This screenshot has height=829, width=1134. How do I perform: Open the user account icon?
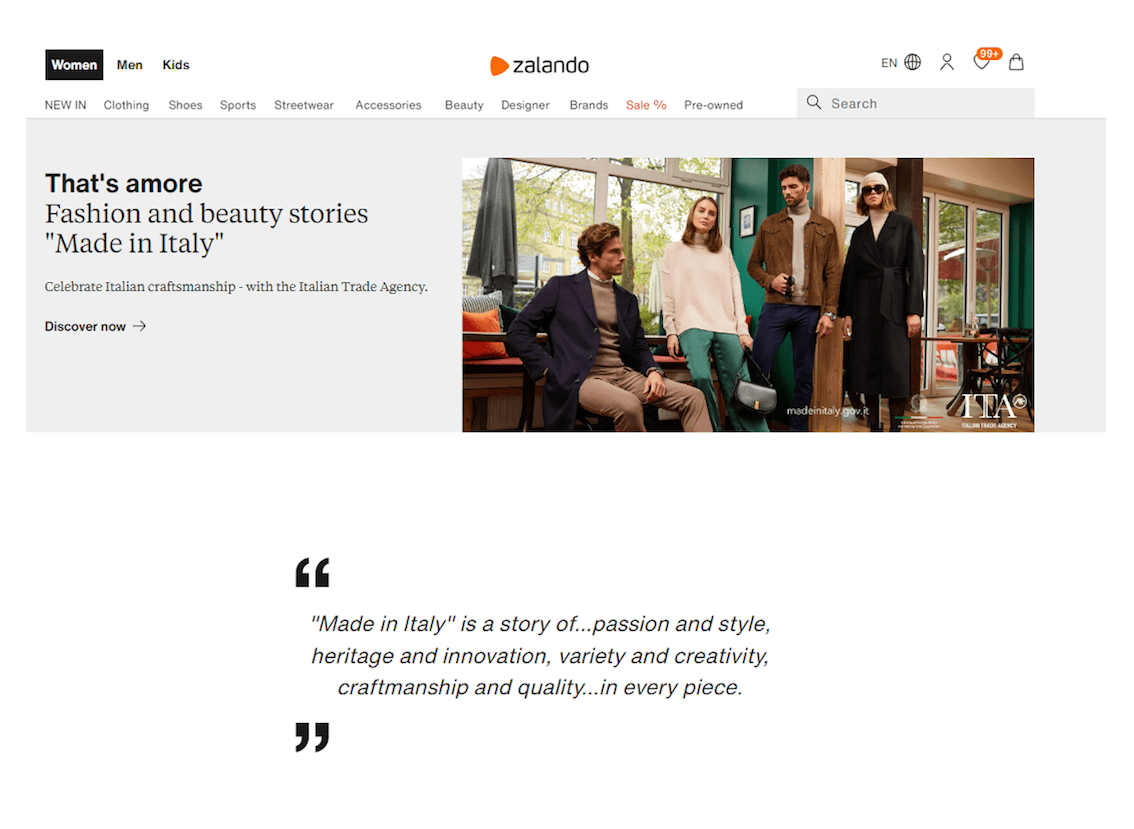click(946, 62)
